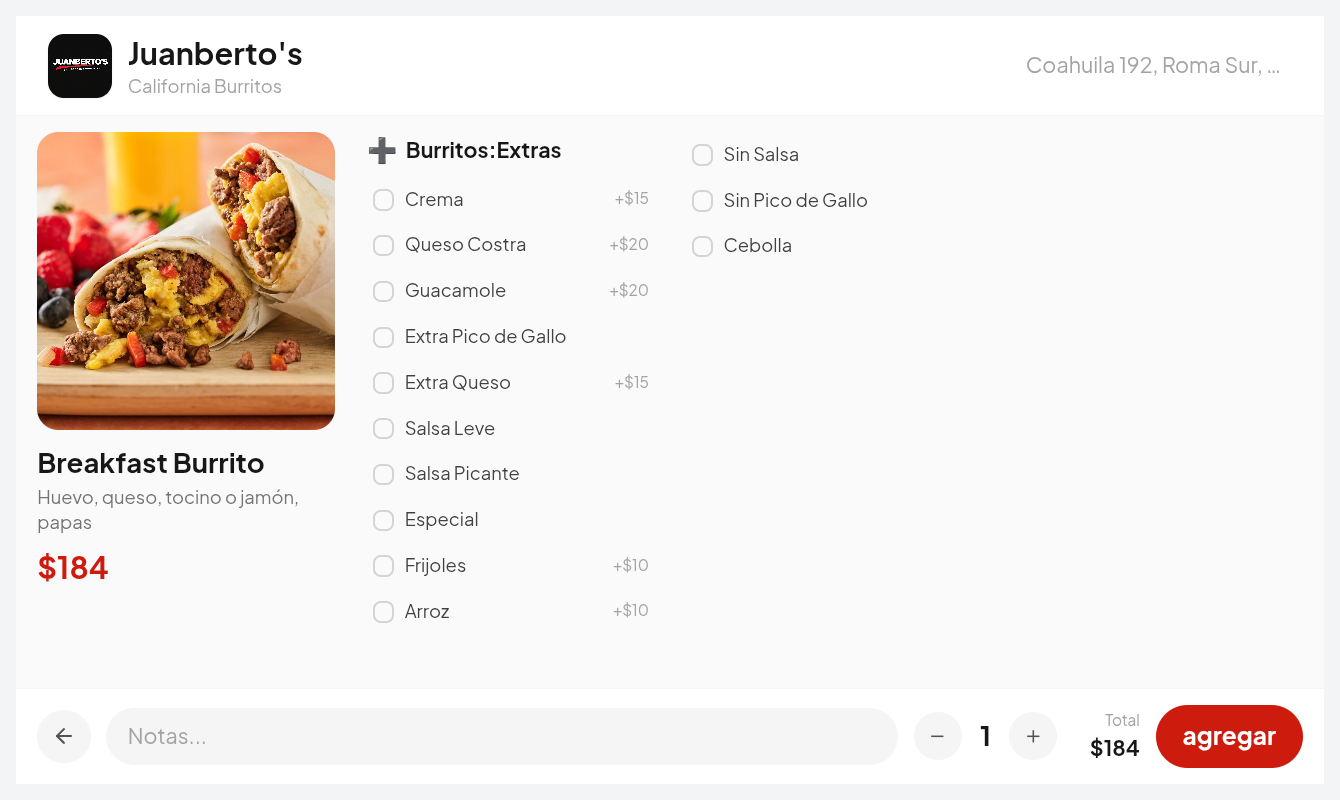
Task: Enable the Guacamole extra
Action: coord(383,291)
